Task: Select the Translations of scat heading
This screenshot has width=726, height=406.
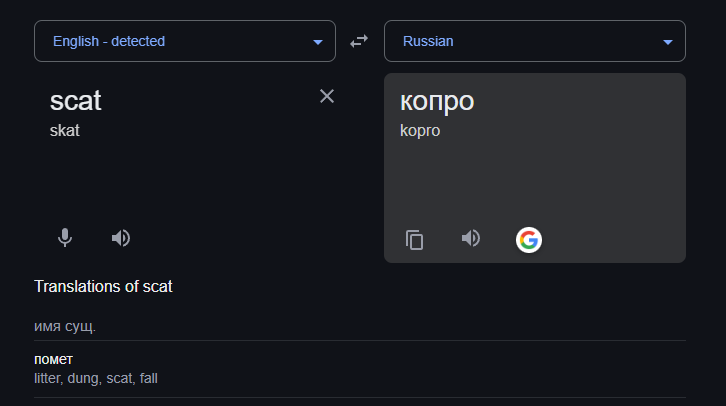Action: pos(103,287)
